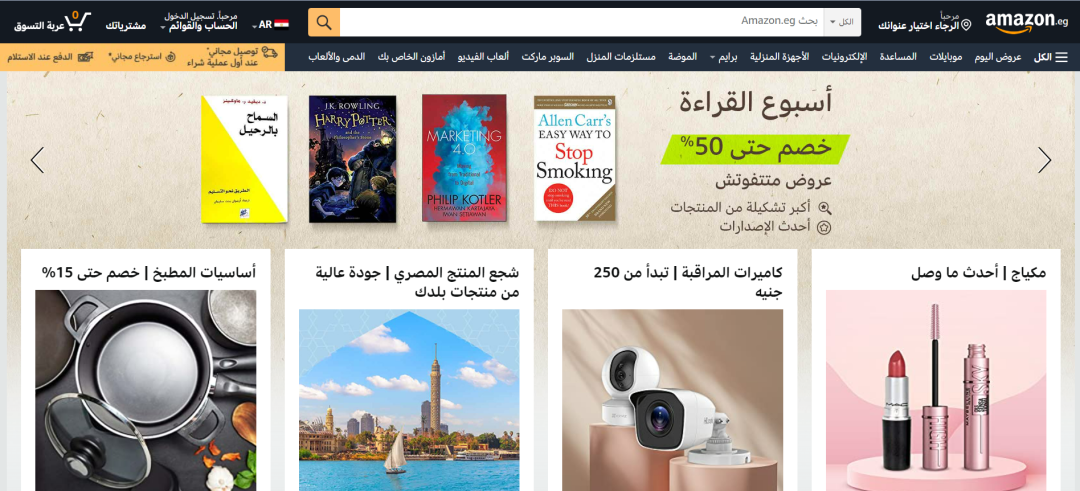Click the Amazon.eg logo
Screen dimensions: 1080x491
1026,22
